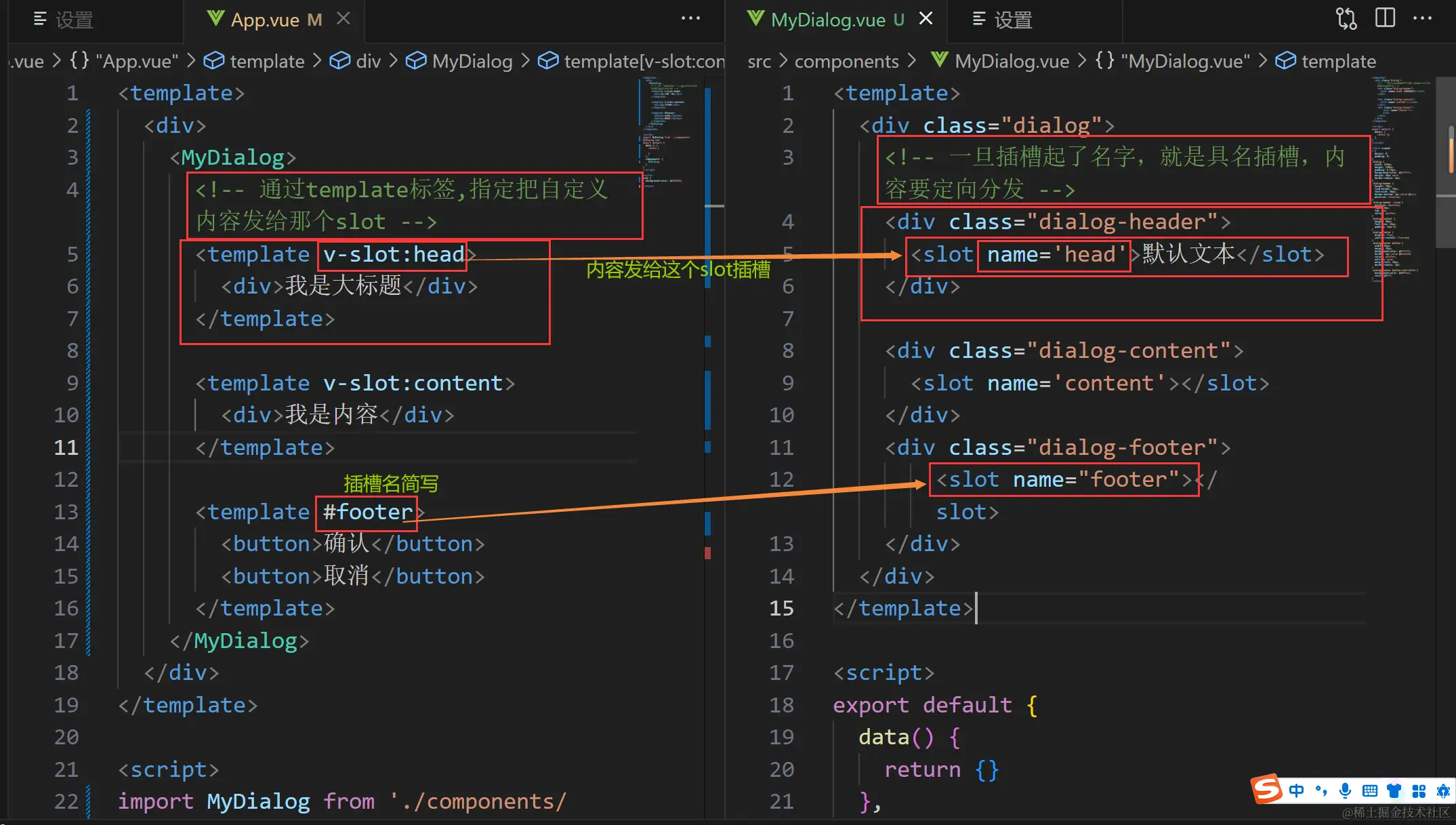Open more actions menu in the right editor group
Viewport: 1456px width, 825px height.
(x=1422, y=18)
